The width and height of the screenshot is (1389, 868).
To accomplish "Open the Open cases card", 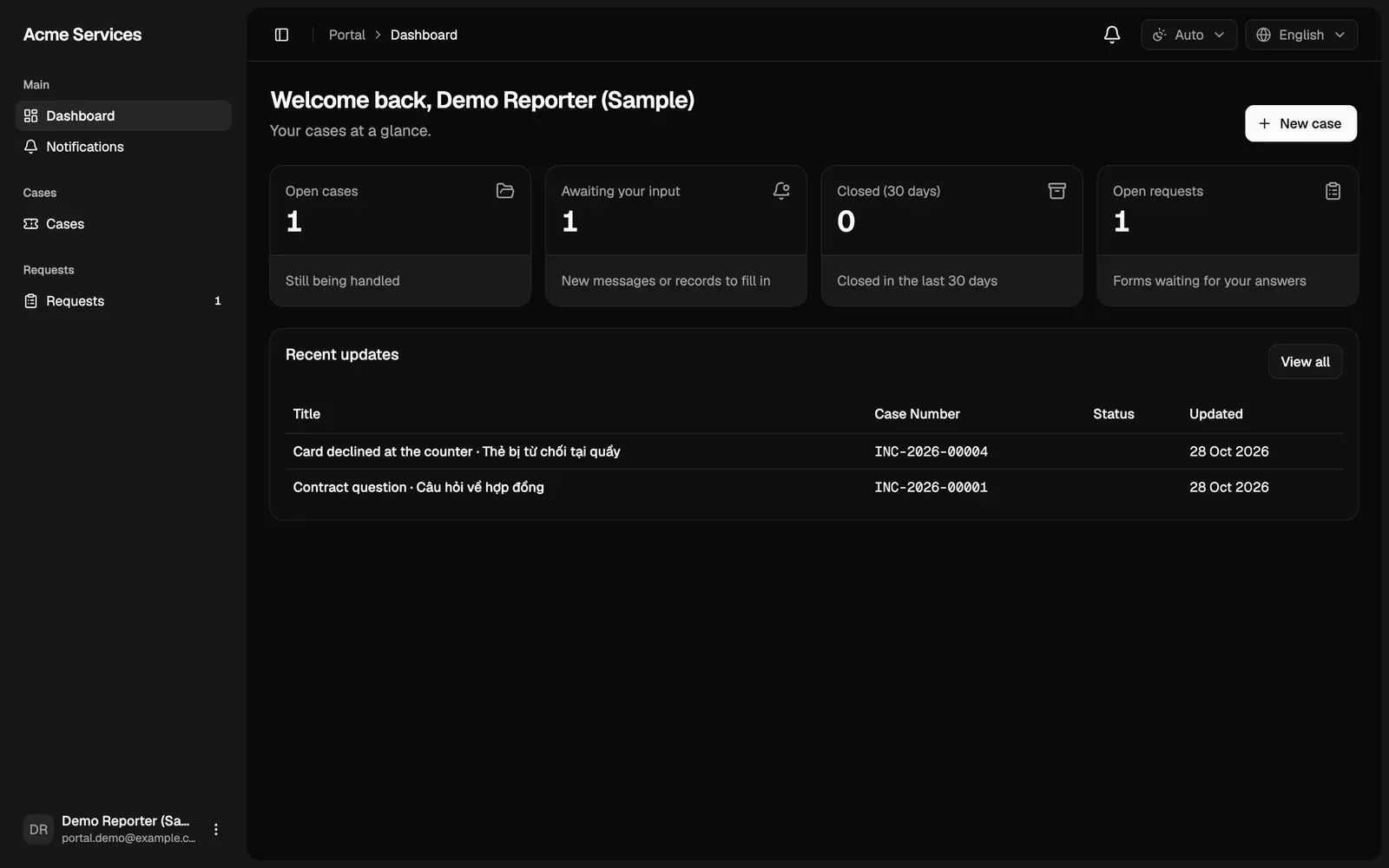I will tap(400, 236).
